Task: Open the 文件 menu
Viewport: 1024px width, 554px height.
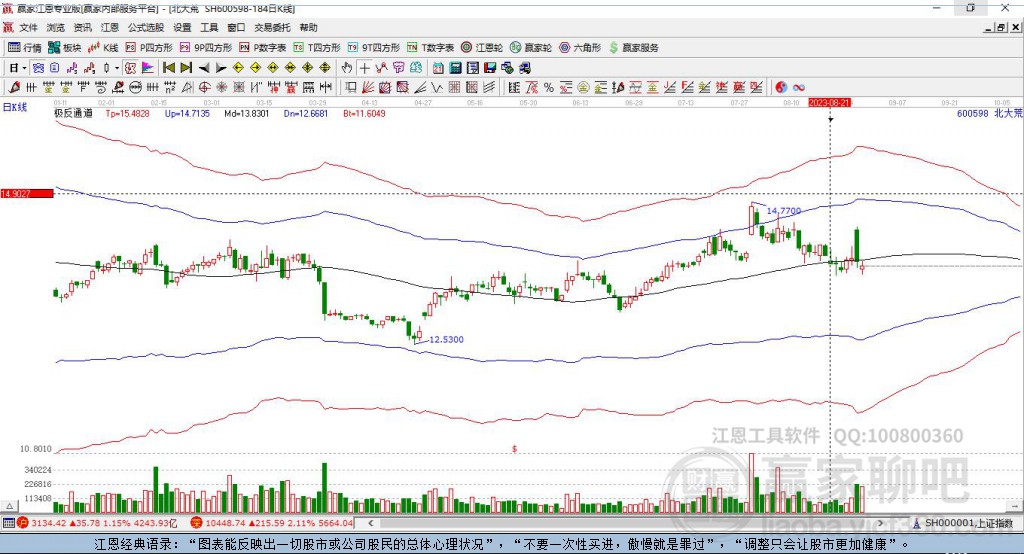Action: click(x=29, y=27)
